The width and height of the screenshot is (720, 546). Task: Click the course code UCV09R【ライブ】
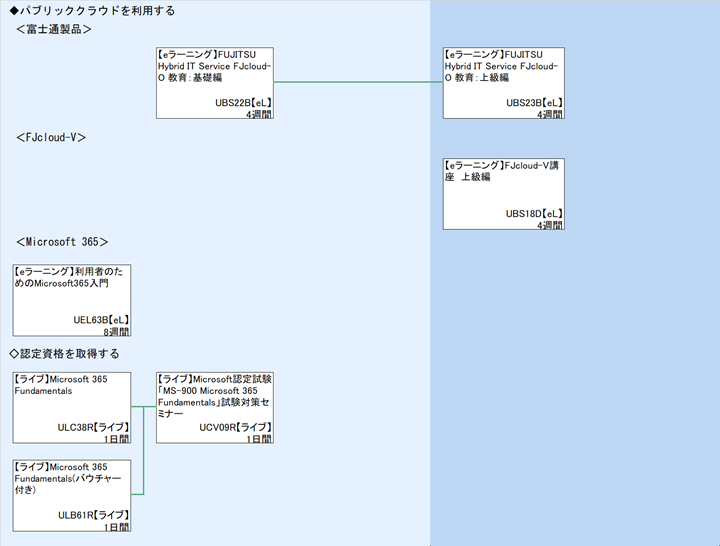(x=236, y=428)
